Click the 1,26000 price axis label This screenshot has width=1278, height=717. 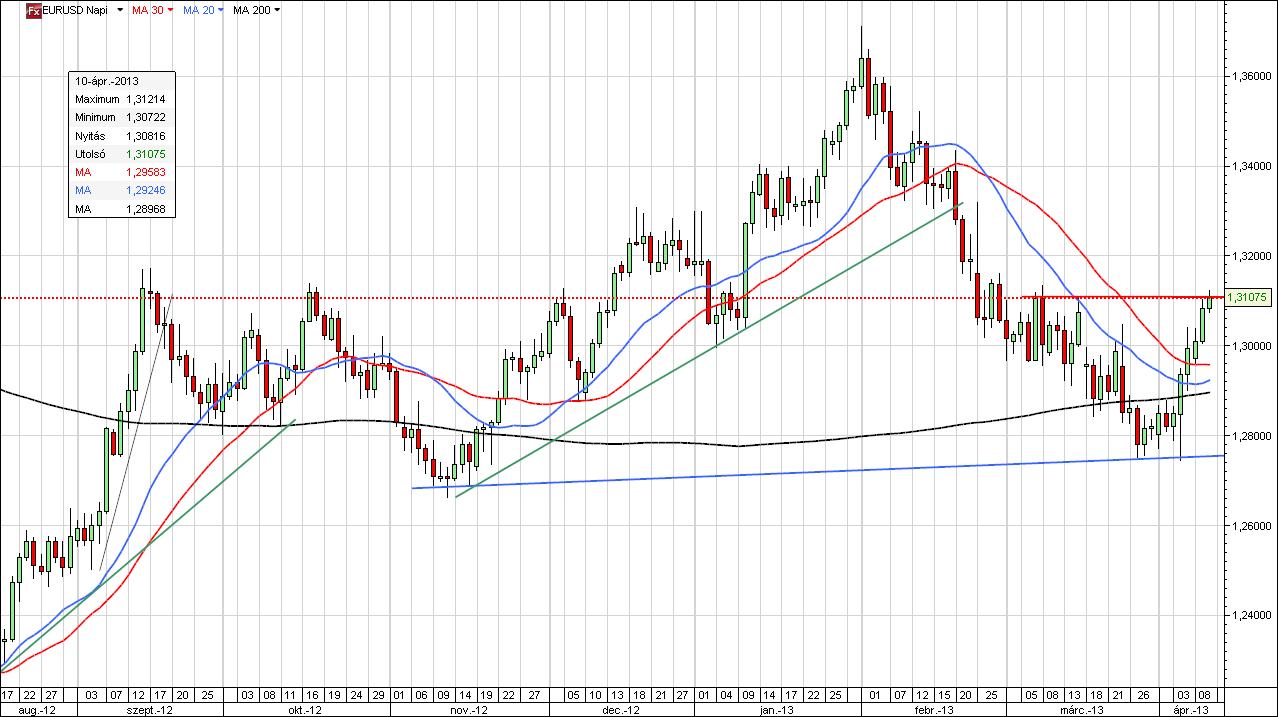coord(1252,526)
